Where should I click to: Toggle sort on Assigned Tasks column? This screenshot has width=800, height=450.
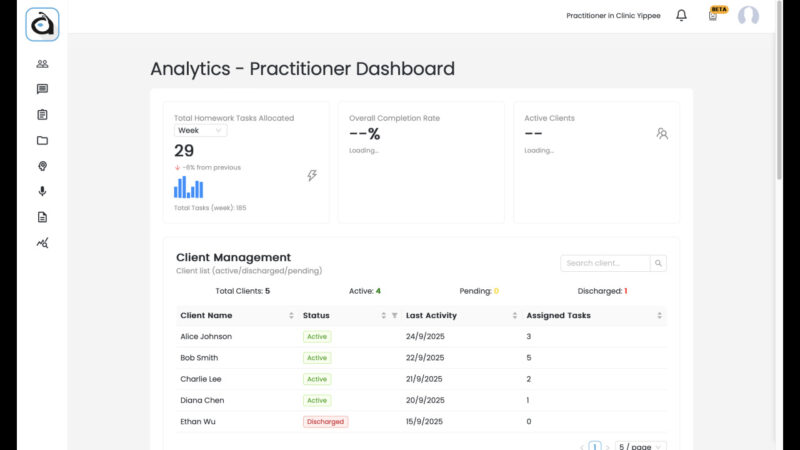click(659, 316)
